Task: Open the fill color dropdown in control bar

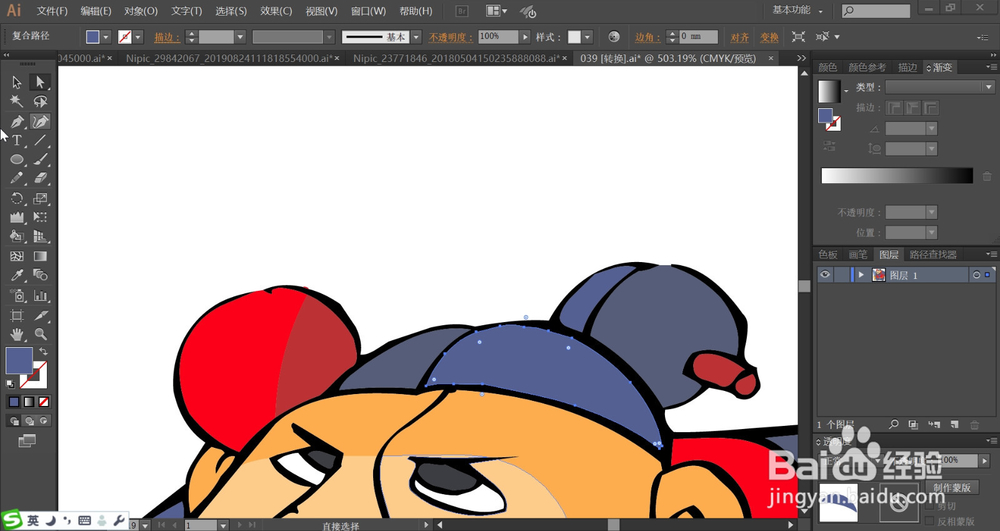Action: point(106,37)
